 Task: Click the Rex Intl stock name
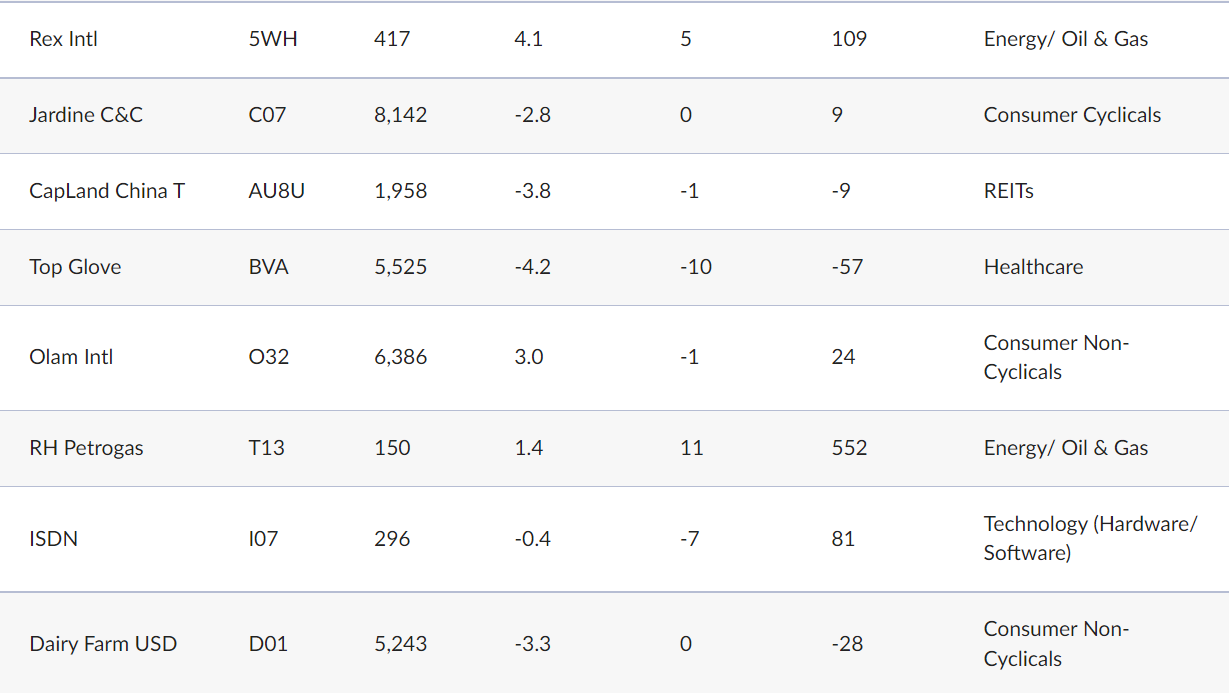64,39
